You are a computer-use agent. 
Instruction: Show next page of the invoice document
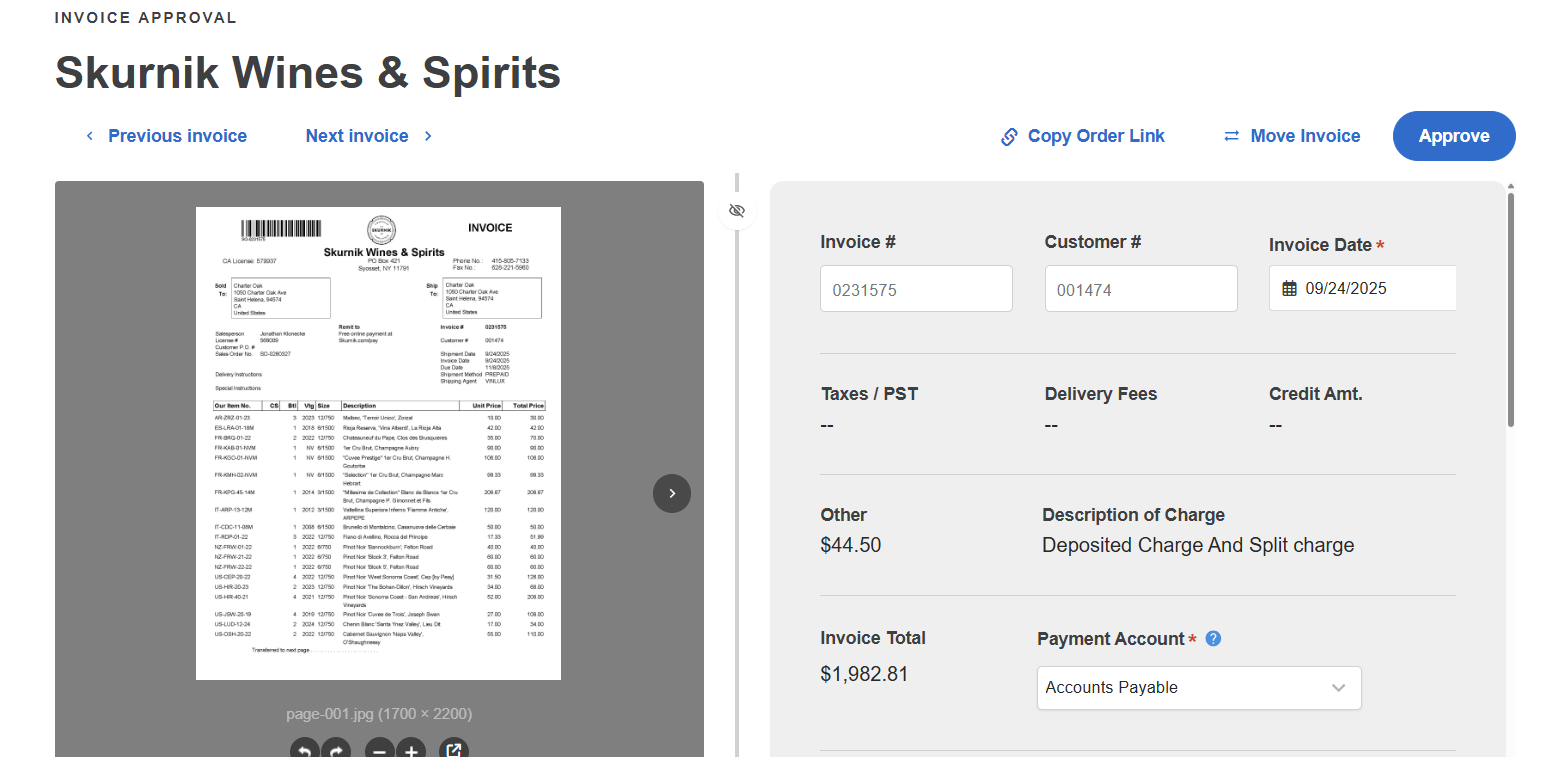coord(672,493)
